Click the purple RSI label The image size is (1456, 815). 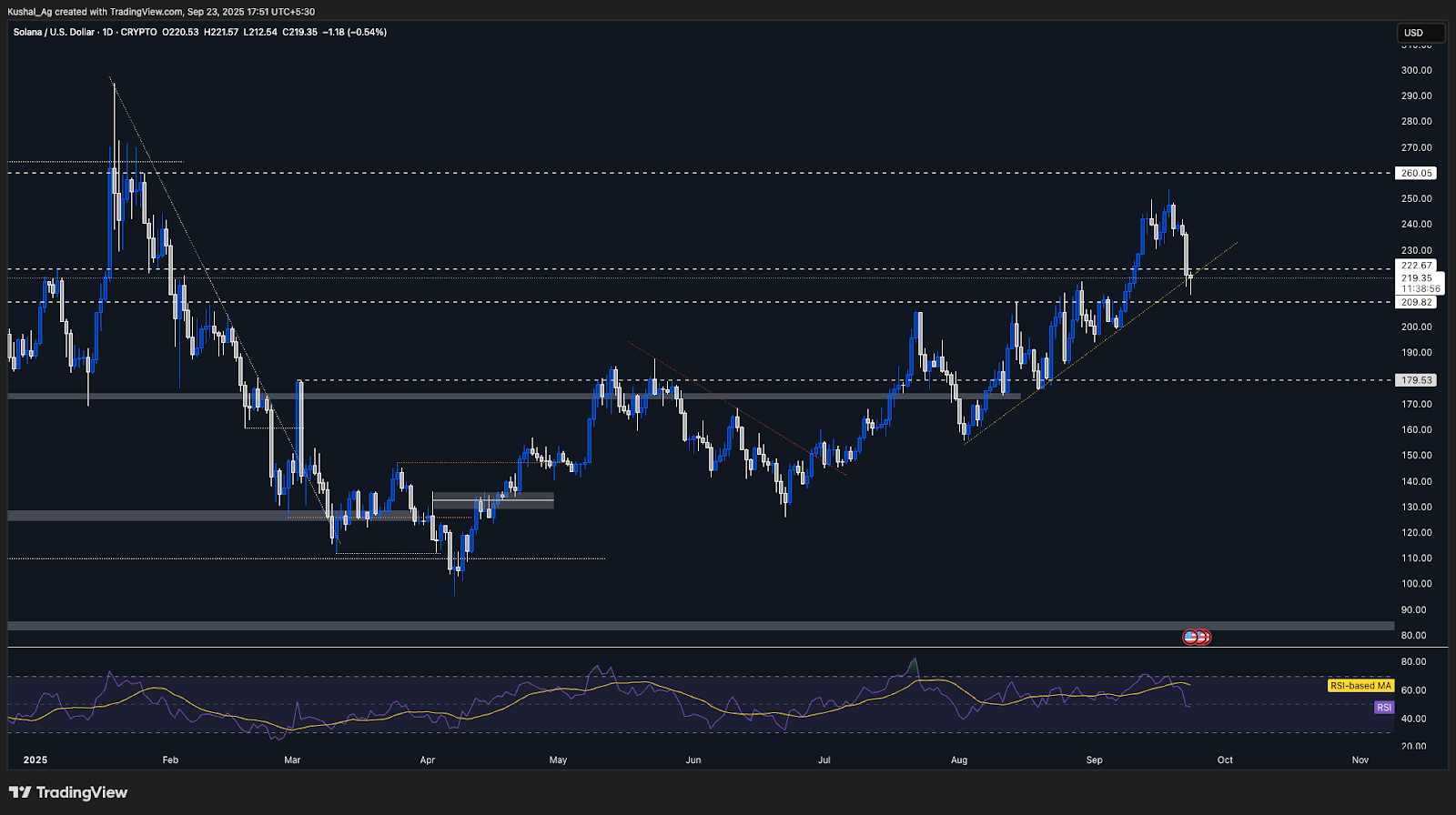pos(1383,707)
